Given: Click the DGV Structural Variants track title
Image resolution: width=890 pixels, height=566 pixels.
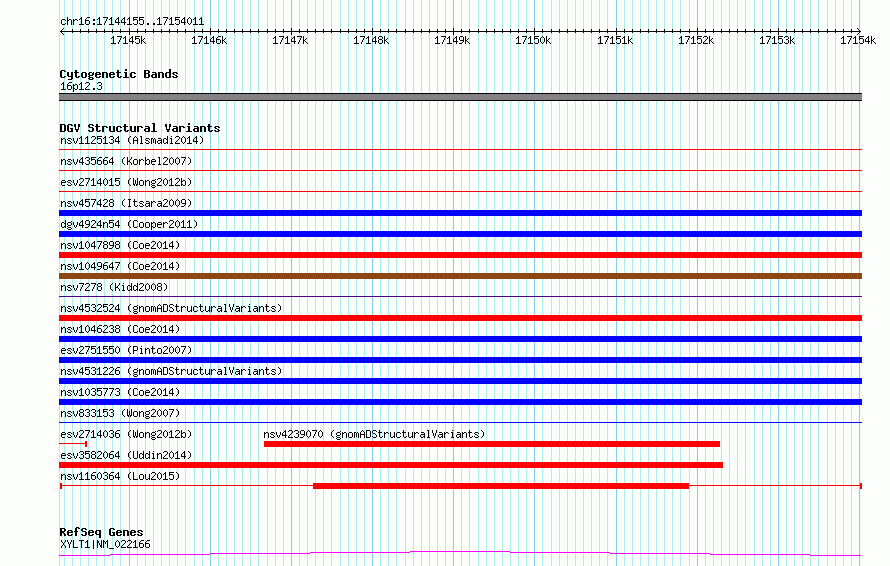Looking at the screenshot, I should pyautogui.click(x=140, y=128).
